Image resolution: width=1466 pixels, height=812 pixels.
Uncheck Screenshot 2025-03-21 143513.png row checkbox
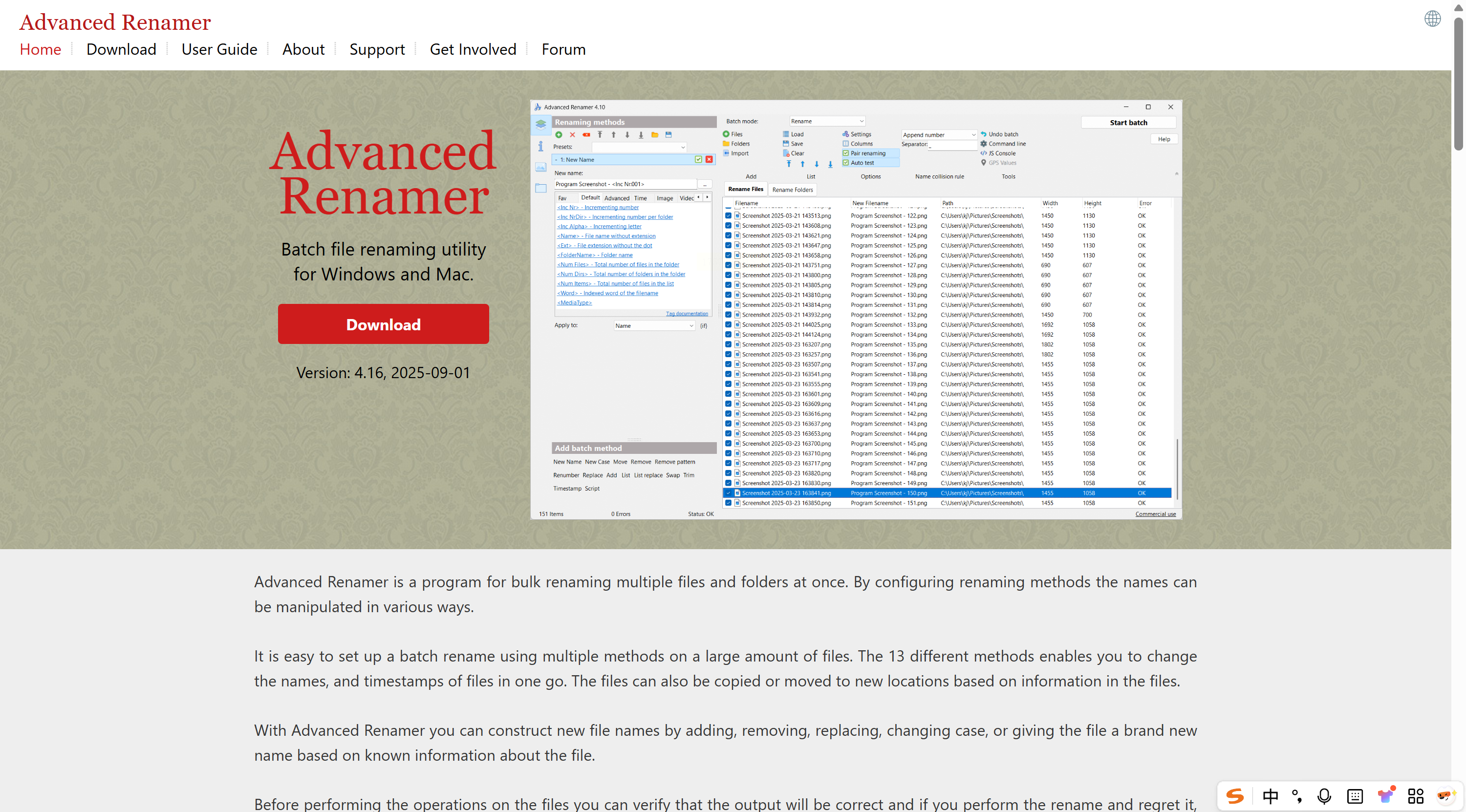pyautogui.click(x=729, y=216)
